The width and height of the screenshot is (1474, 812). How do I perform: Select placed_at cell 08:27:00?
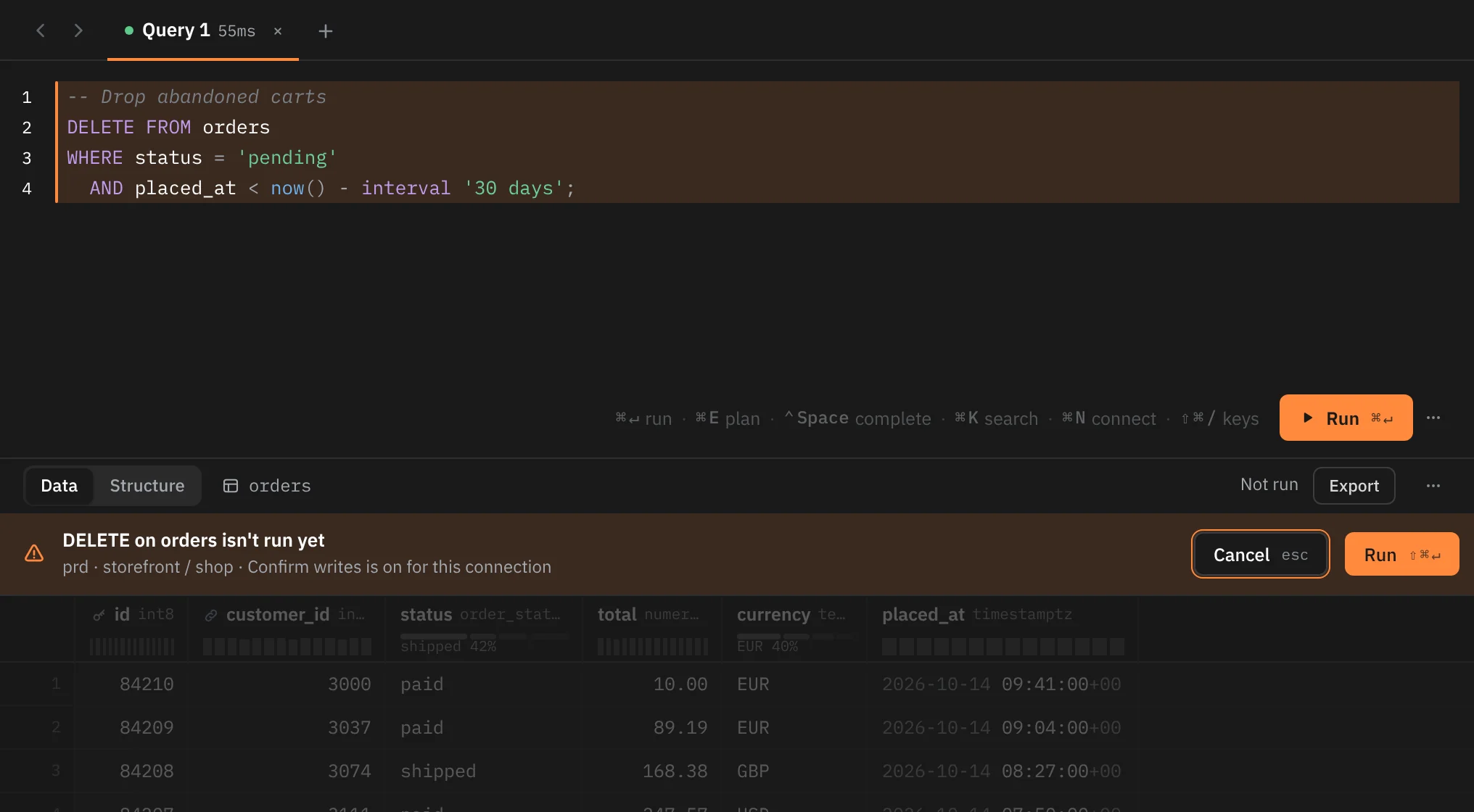click(x=1002, y=771)
